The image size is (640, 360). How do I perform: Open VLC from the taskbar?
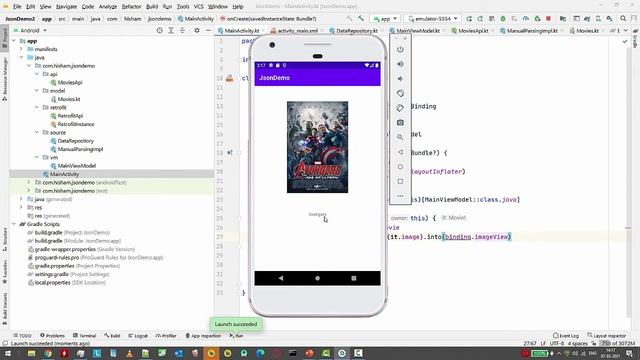129,353
